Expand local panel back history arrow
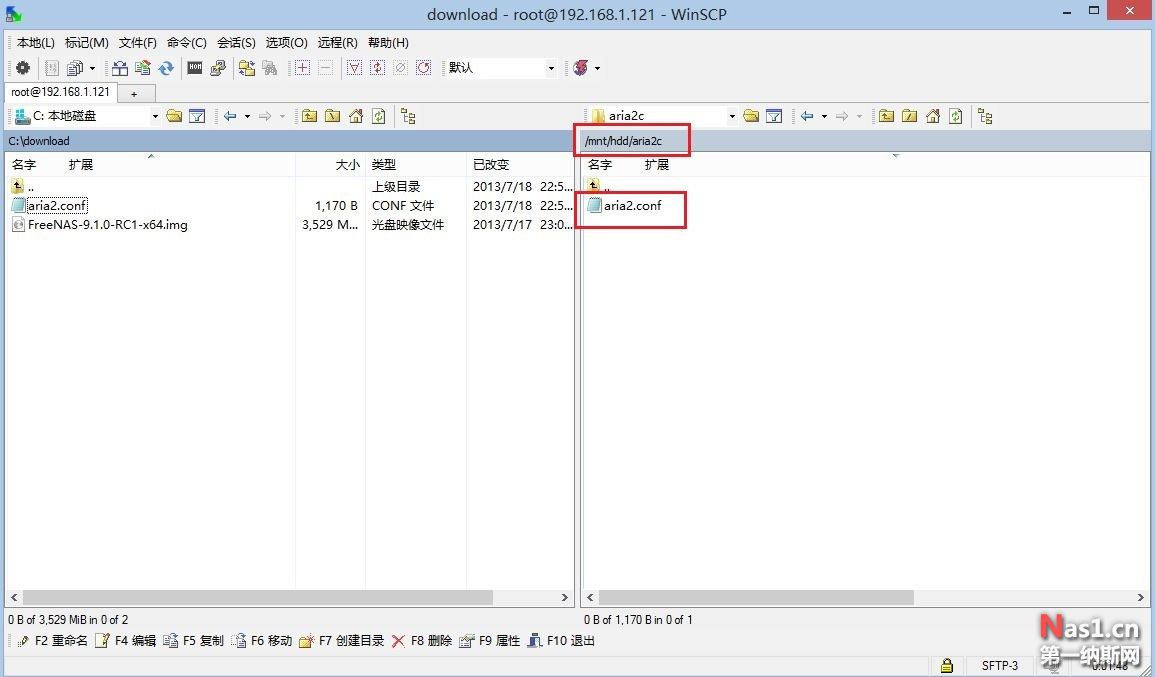The height and width of the screenshot is (677, 1155). click(247, 116)
